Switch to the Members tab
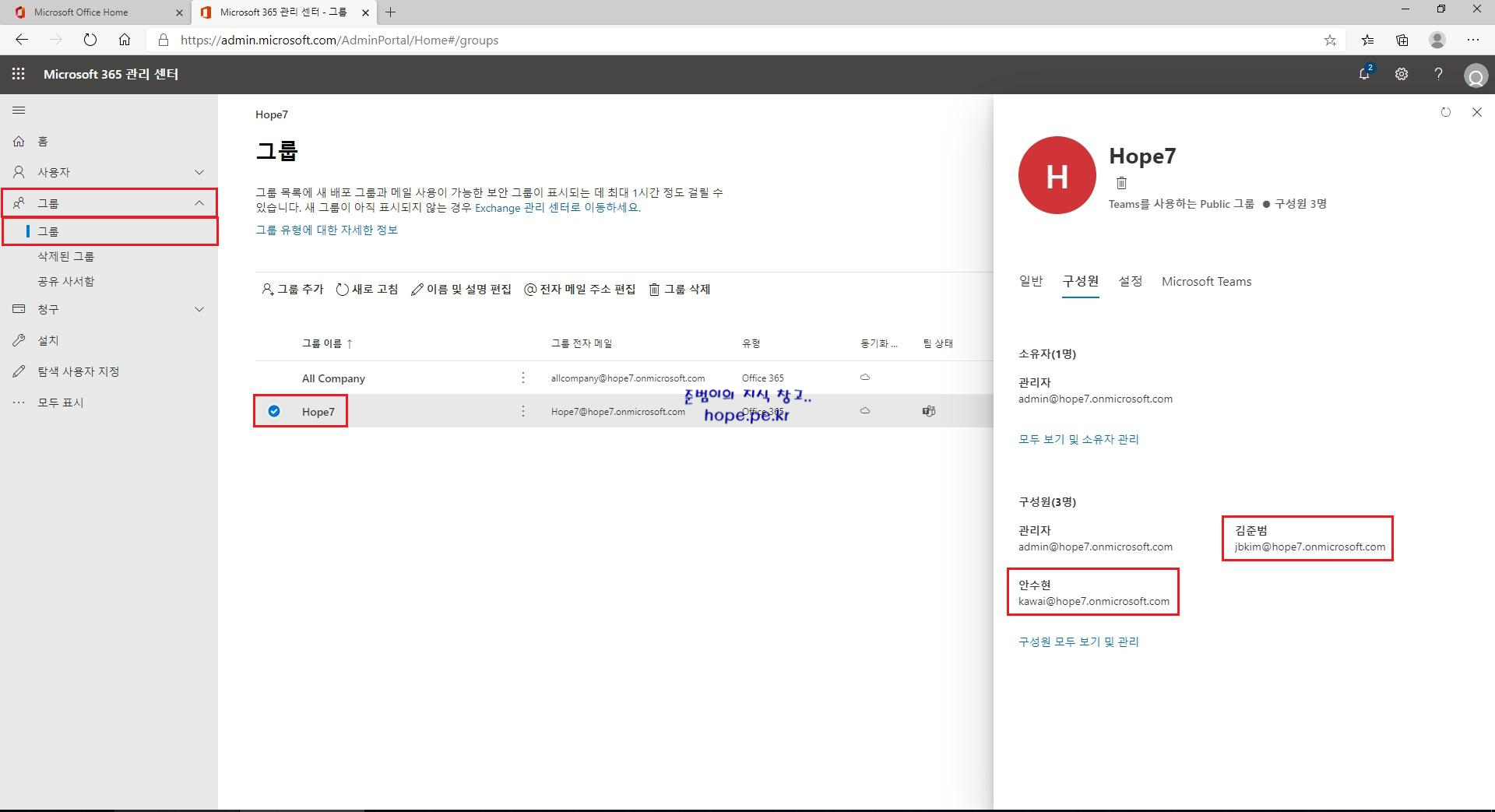1495x812 pixels. pos(1081,281)
